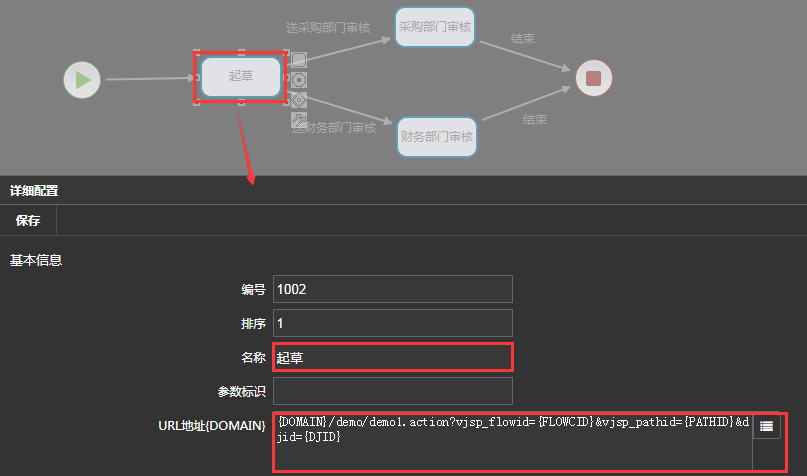Select the 起草 task node

coord(241,77)
